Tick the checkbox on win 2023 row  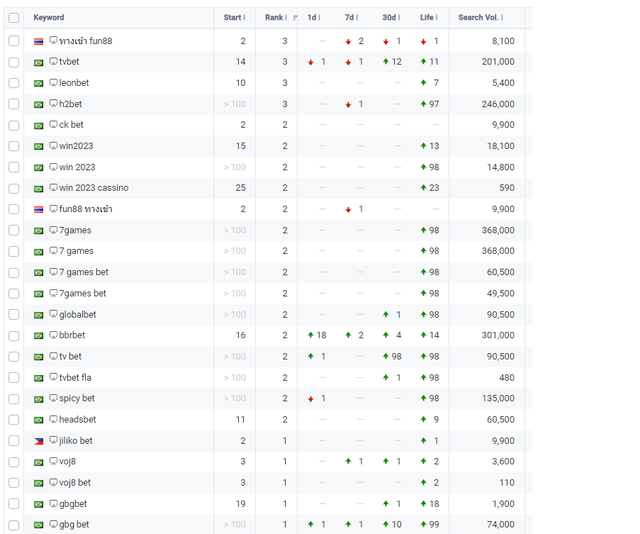[x=13, y=167]
